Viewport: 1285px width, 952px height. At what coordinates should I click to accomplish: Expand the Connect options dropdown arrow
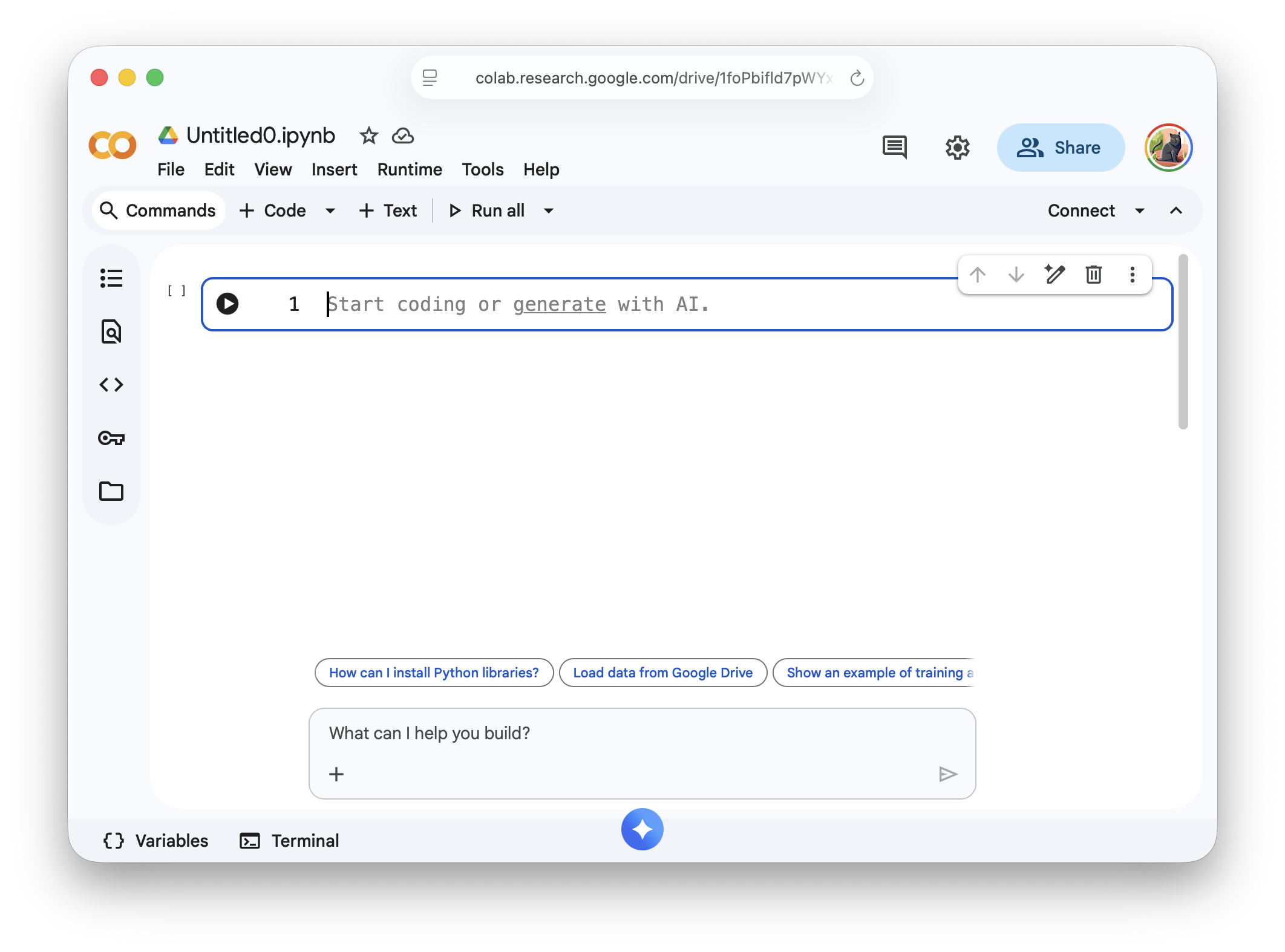pos(1140,210)
